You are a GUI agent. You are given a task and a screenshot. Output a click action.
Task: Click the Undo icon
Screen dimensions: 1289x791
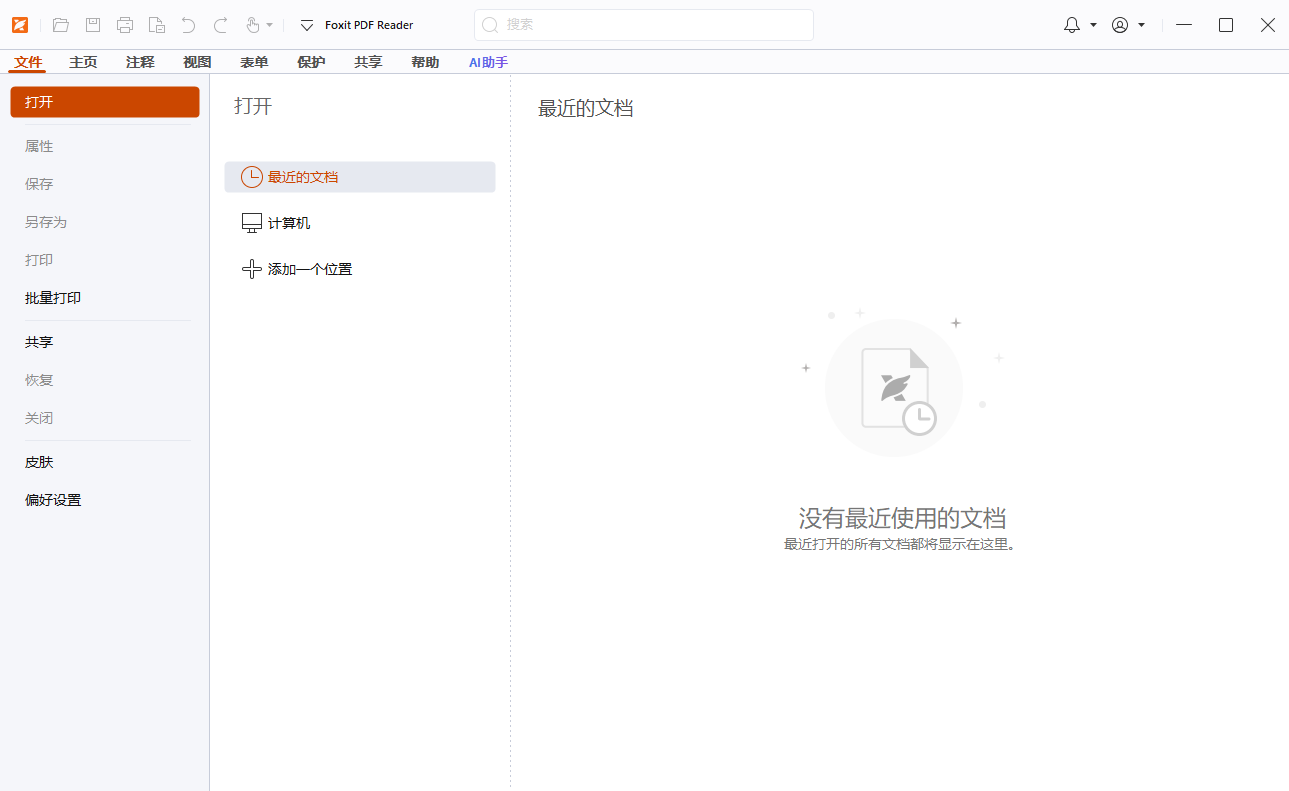(x=188, y=24)
